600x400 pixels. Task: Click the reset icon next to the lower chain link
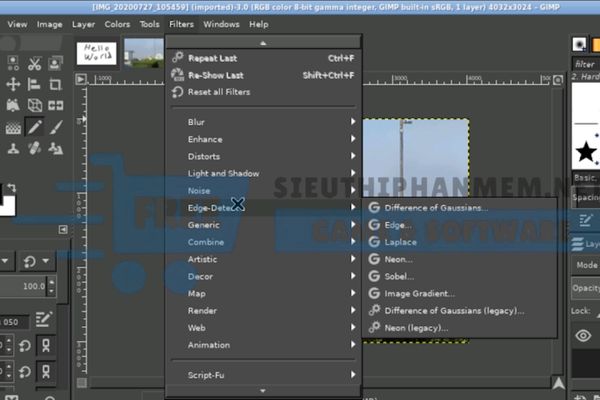25,372
